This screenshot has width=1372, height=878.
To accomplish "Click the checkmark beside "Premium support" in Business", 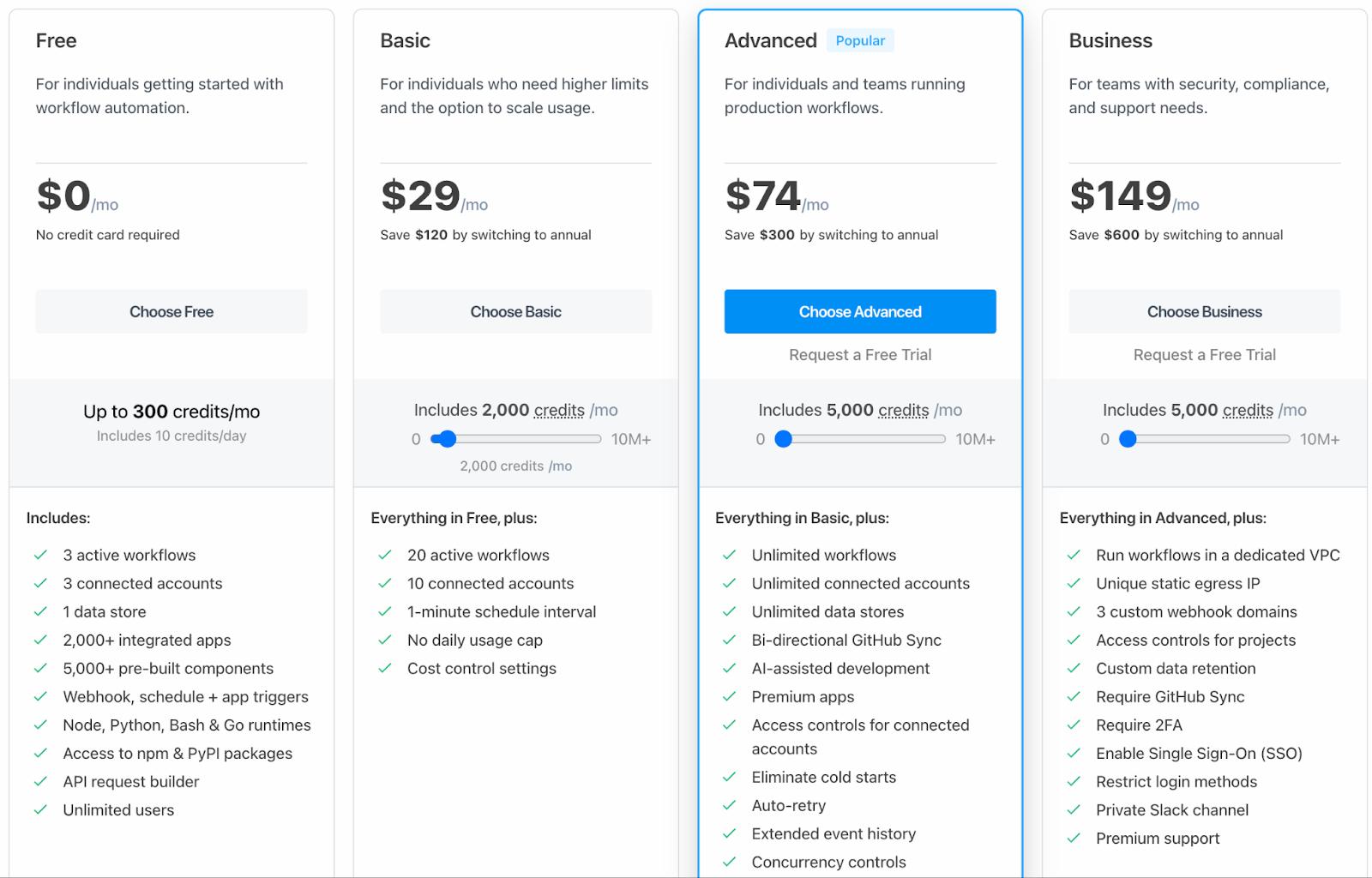I will (x=1073, y=839).
